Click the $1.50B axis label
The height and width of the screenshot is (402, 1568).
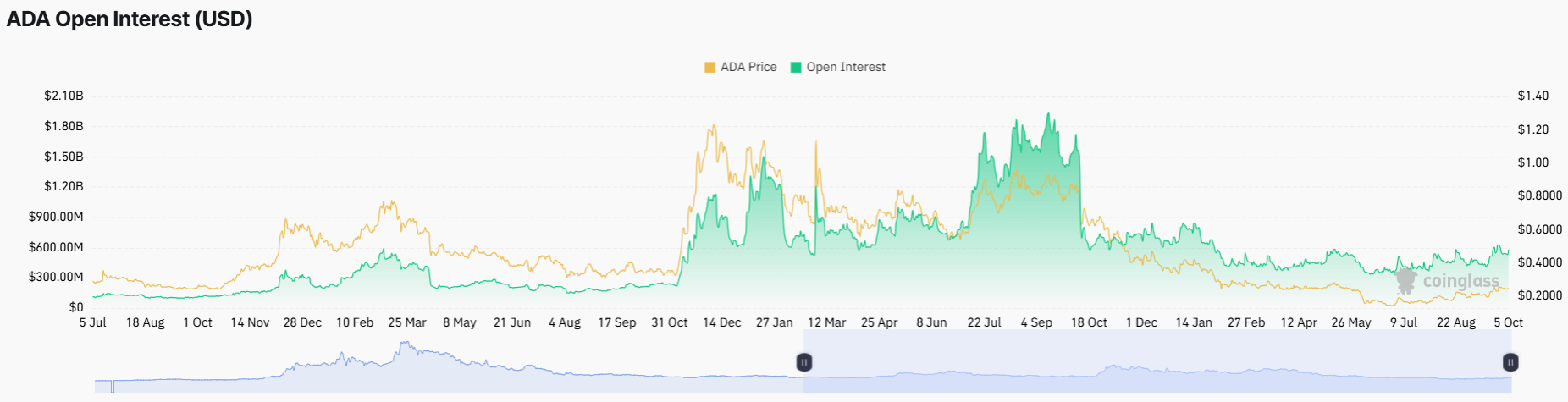click(x=64, y=157)
